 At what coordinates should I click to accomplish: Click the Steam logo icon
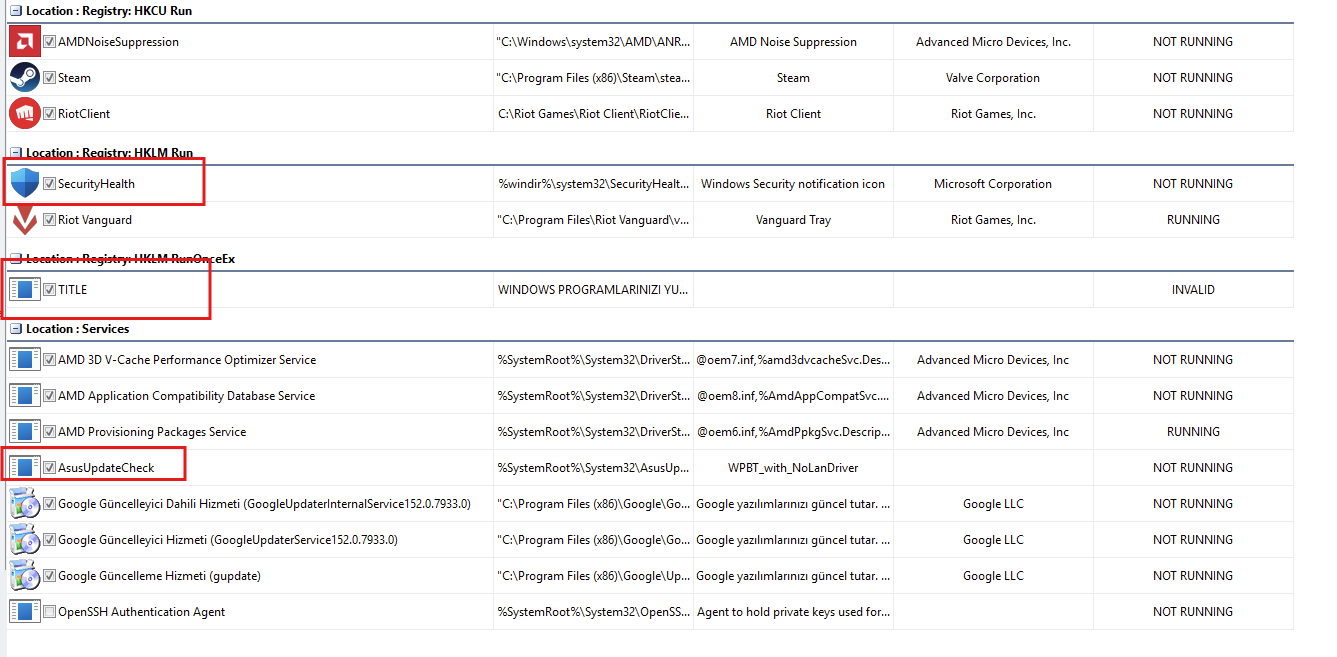click(24, 78)
